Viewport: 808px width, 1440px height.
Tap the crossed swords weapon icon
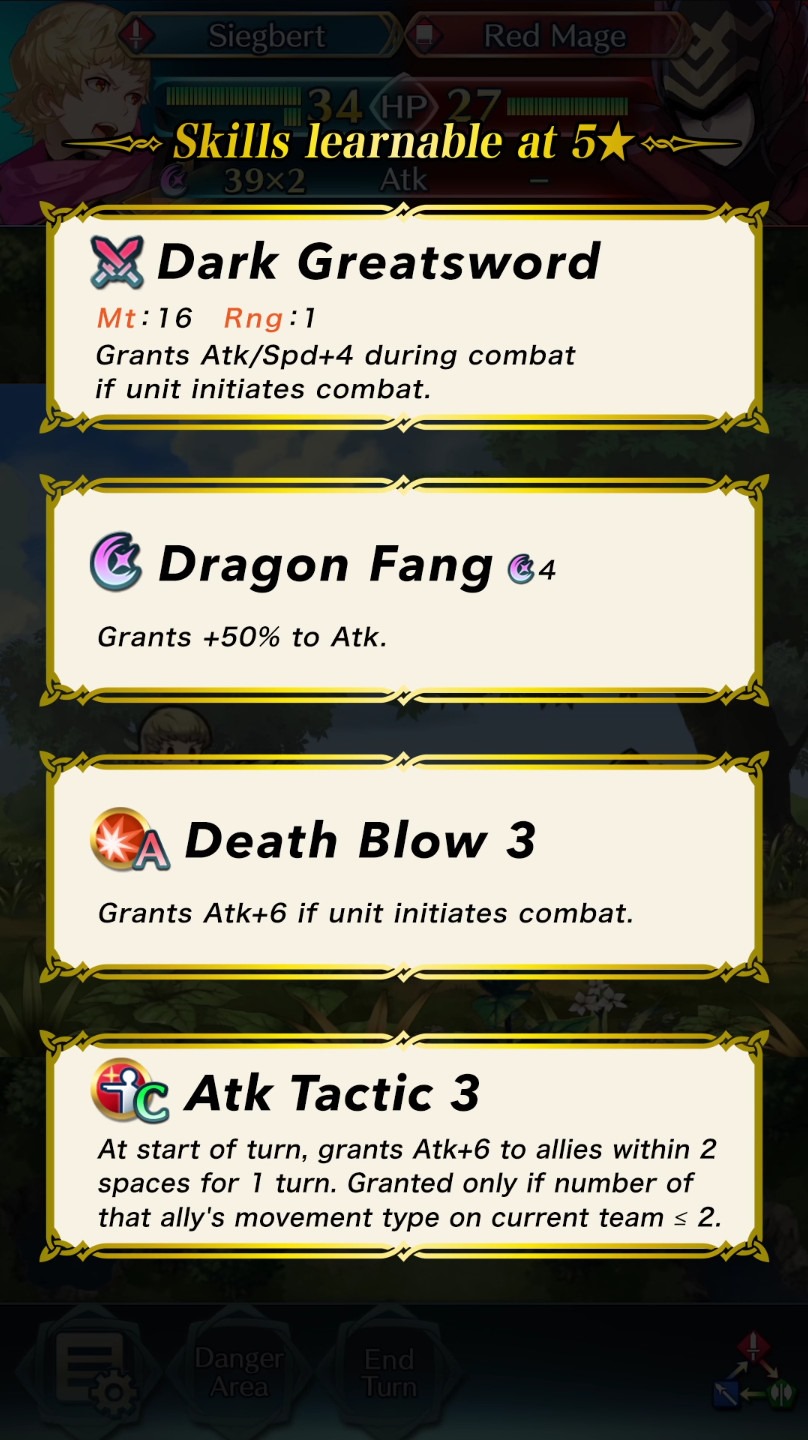tap(117, 263)
